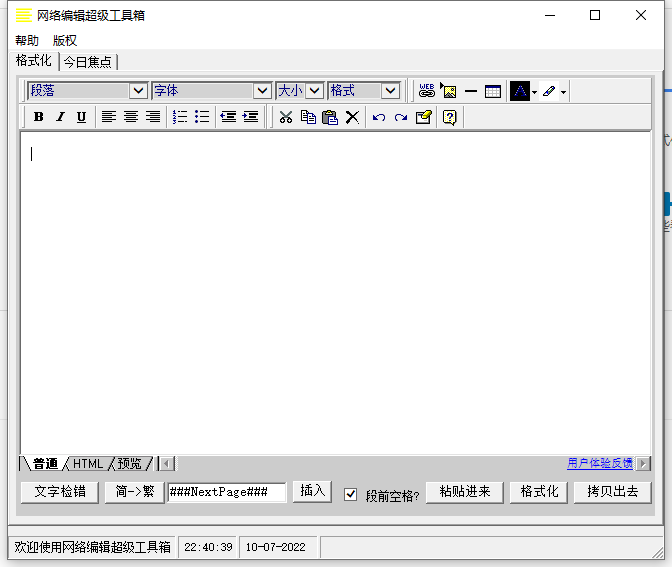Screen dimensions: 672x567
Task: Insert a bulleted list
Action: click(x=202, y=117)
